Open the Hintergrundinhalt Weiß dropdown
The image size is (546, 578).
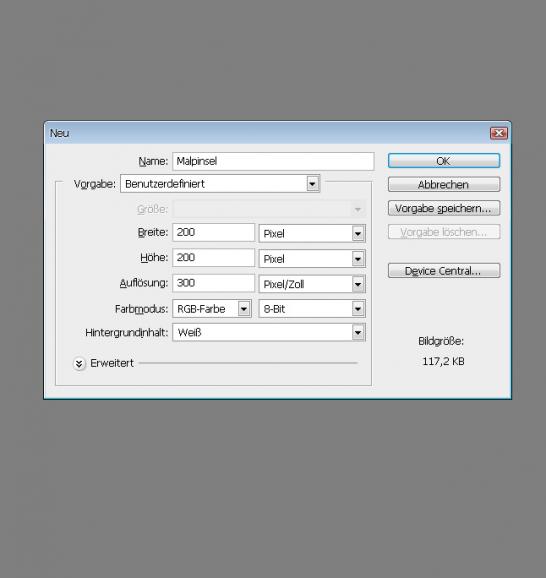click(269, 332)
